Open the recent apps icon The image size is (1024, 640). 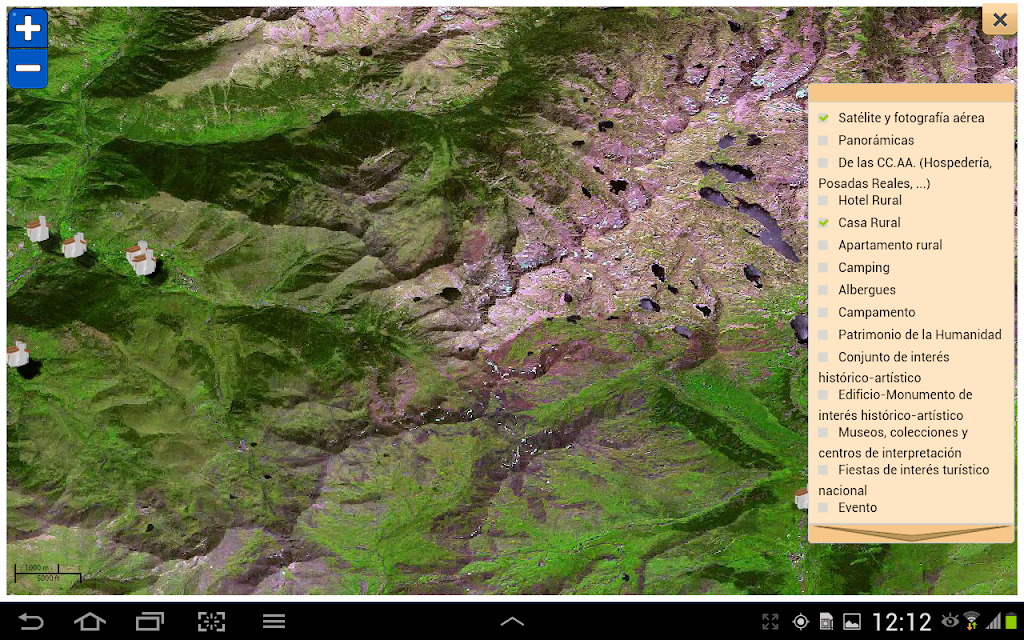(x=150, y=621)
